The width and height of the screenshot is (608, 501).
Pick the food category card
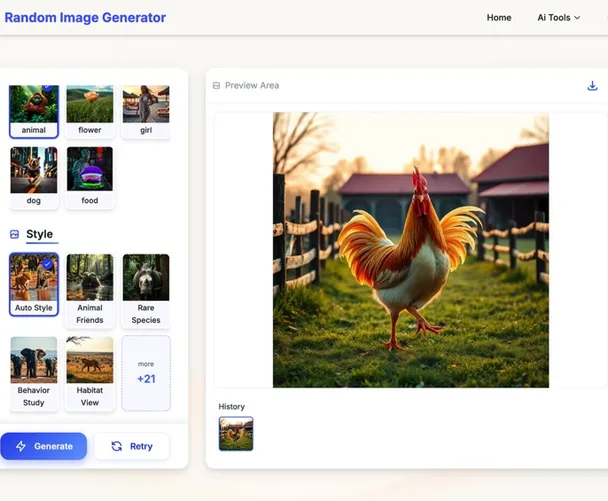pos(90,178)
